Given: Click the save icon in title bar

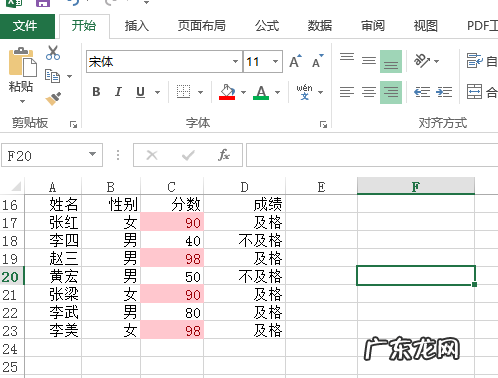Looking at the screenshot, I should tap(43, 3).
